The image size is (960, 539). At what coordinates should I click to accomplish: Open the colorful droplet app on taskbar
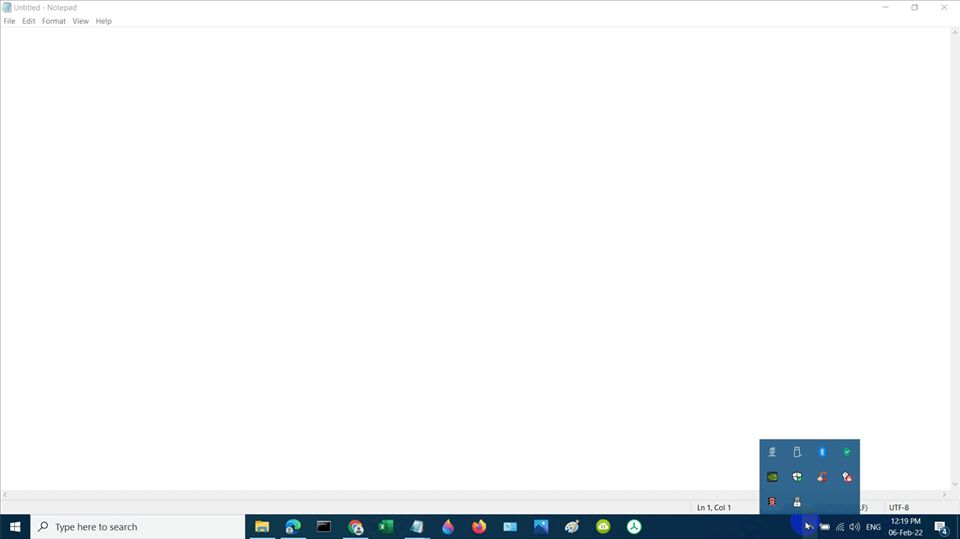(448, 526)
